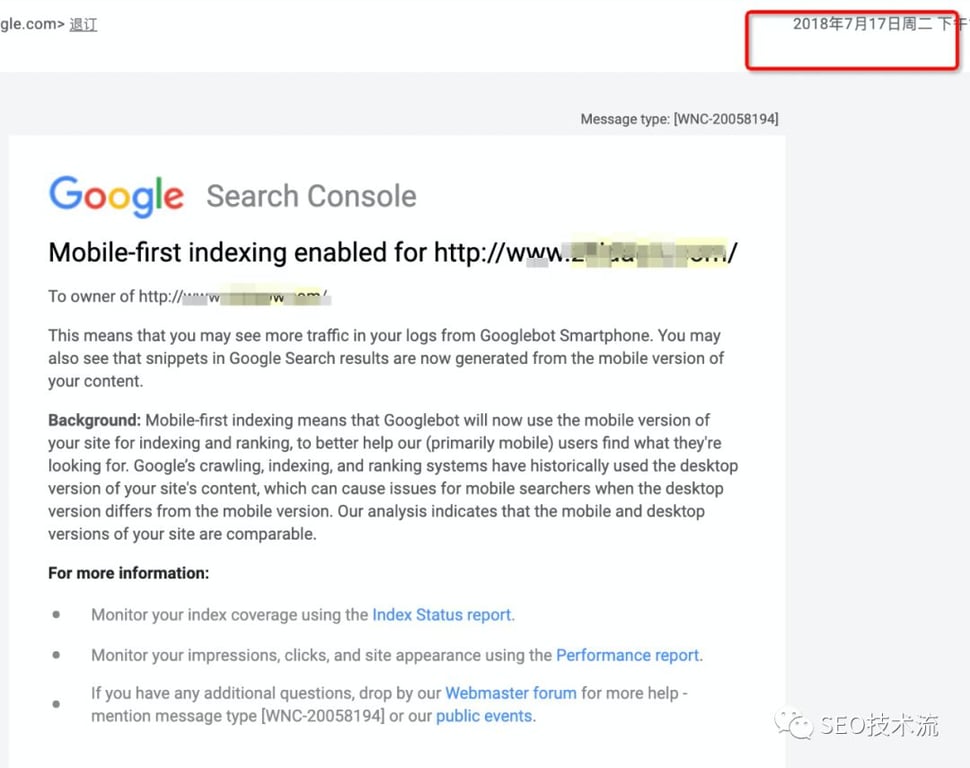The height and width of the screenshot is (768, 970).
Task: Click the Google logo
Action: (116, 196)
